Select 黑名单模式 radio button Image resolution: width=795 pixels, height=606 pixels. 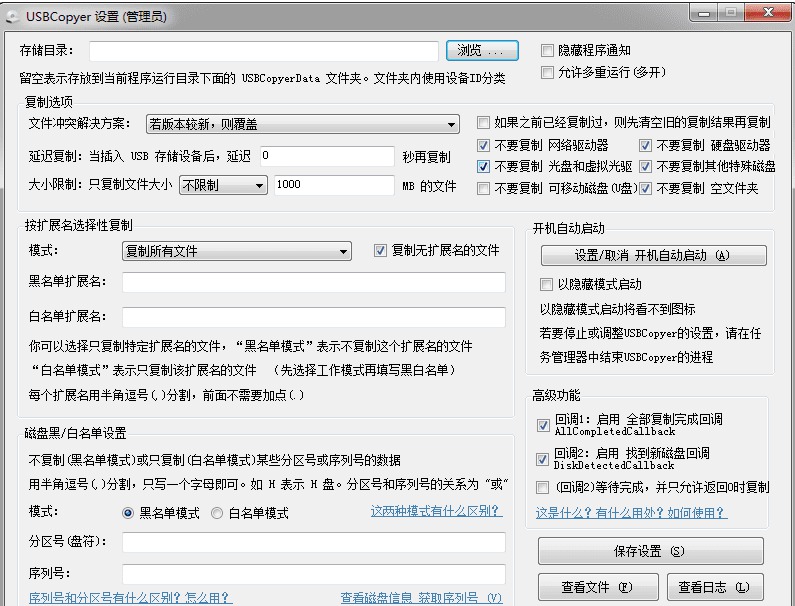tap(128, 513)
